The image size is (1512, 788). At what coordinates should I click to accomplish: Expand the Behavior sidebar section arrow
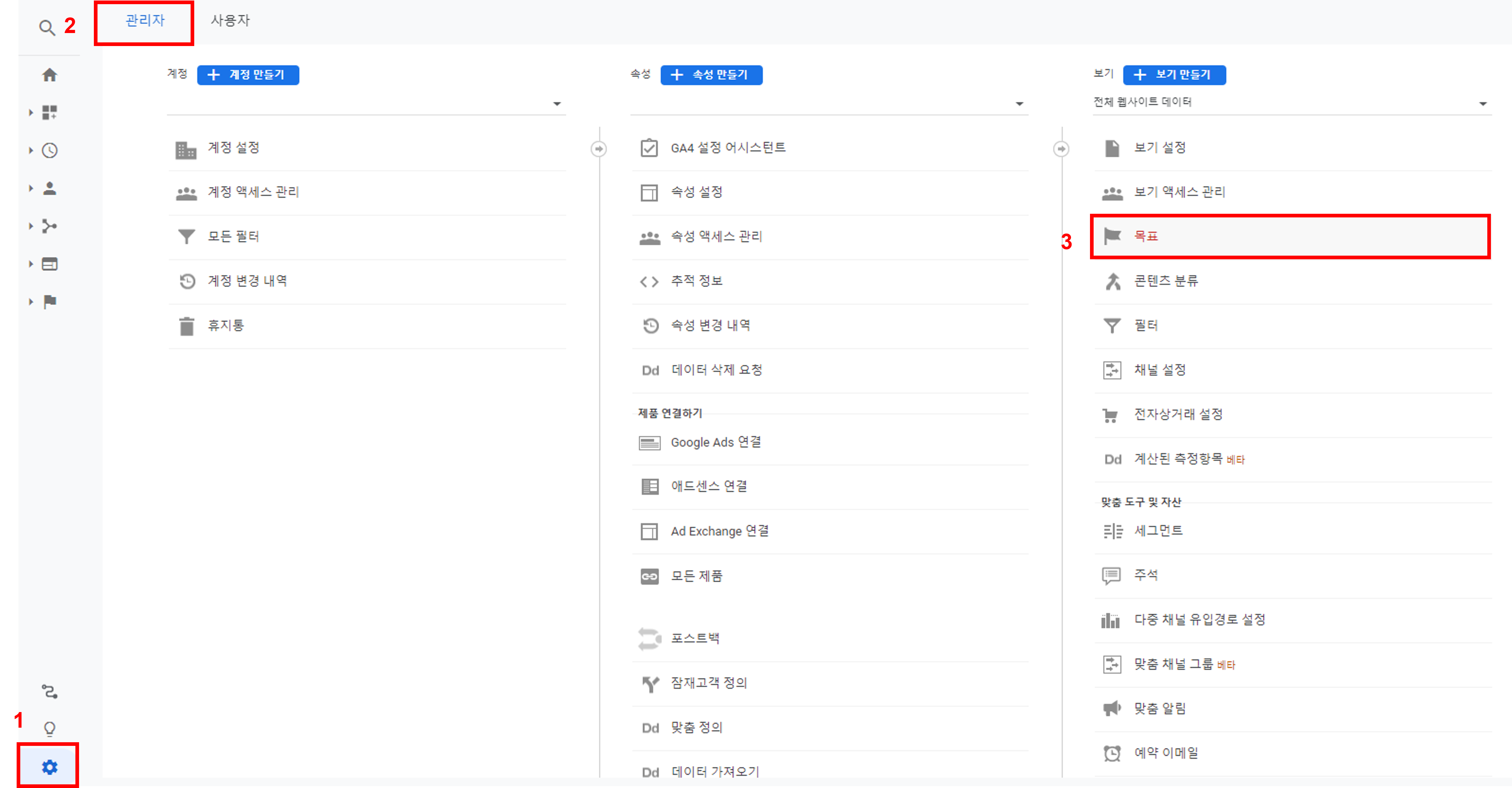point(31,264)
